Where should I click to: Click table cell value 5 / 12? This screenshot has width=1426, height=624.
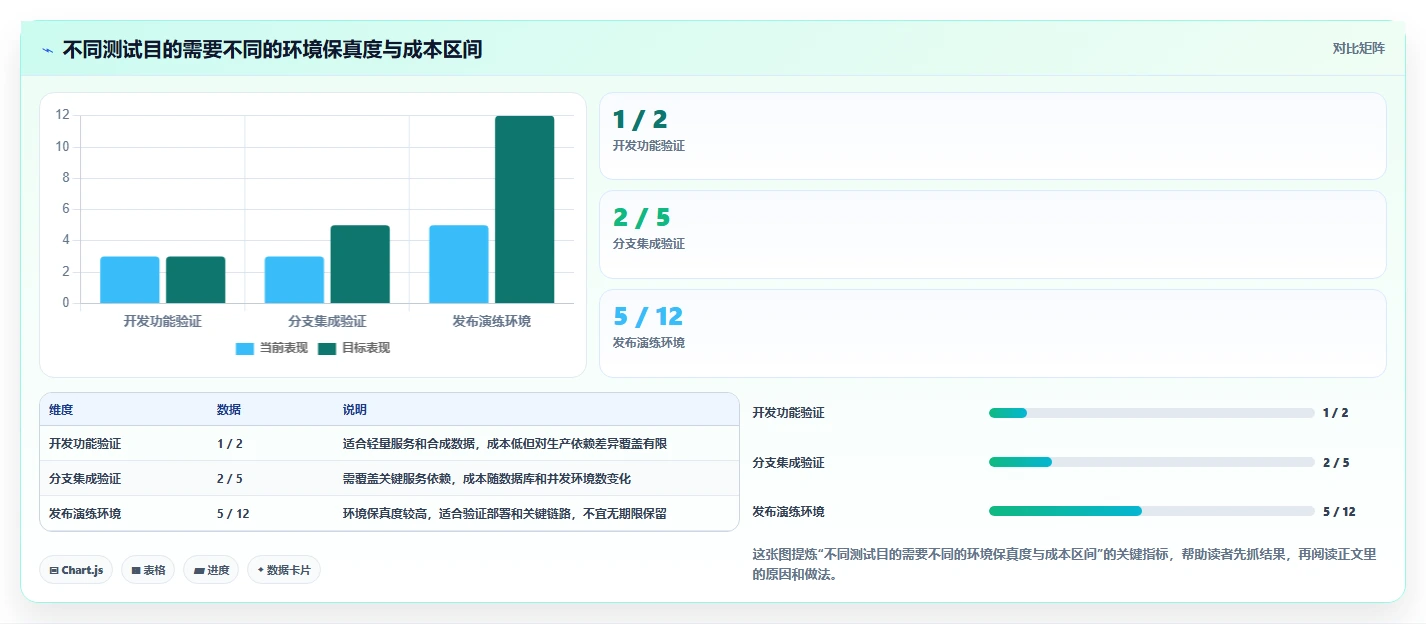(x=233, y=514)
